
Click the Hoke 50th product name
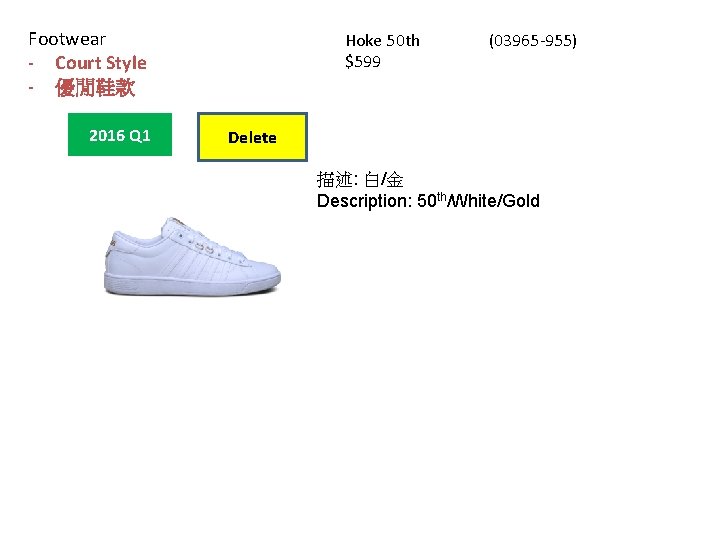pos(382,40)
